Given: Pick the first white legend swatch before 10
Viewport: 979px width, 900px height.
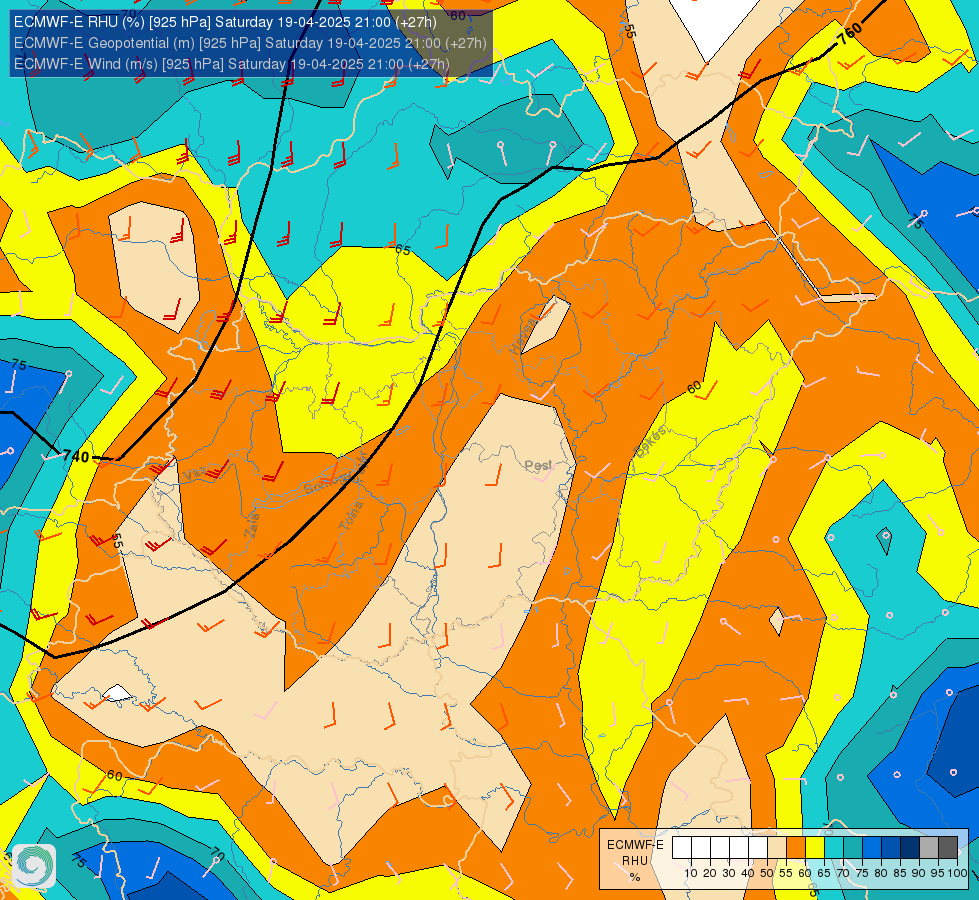Looking at the screenshot, I should click(x=682, y=848).
